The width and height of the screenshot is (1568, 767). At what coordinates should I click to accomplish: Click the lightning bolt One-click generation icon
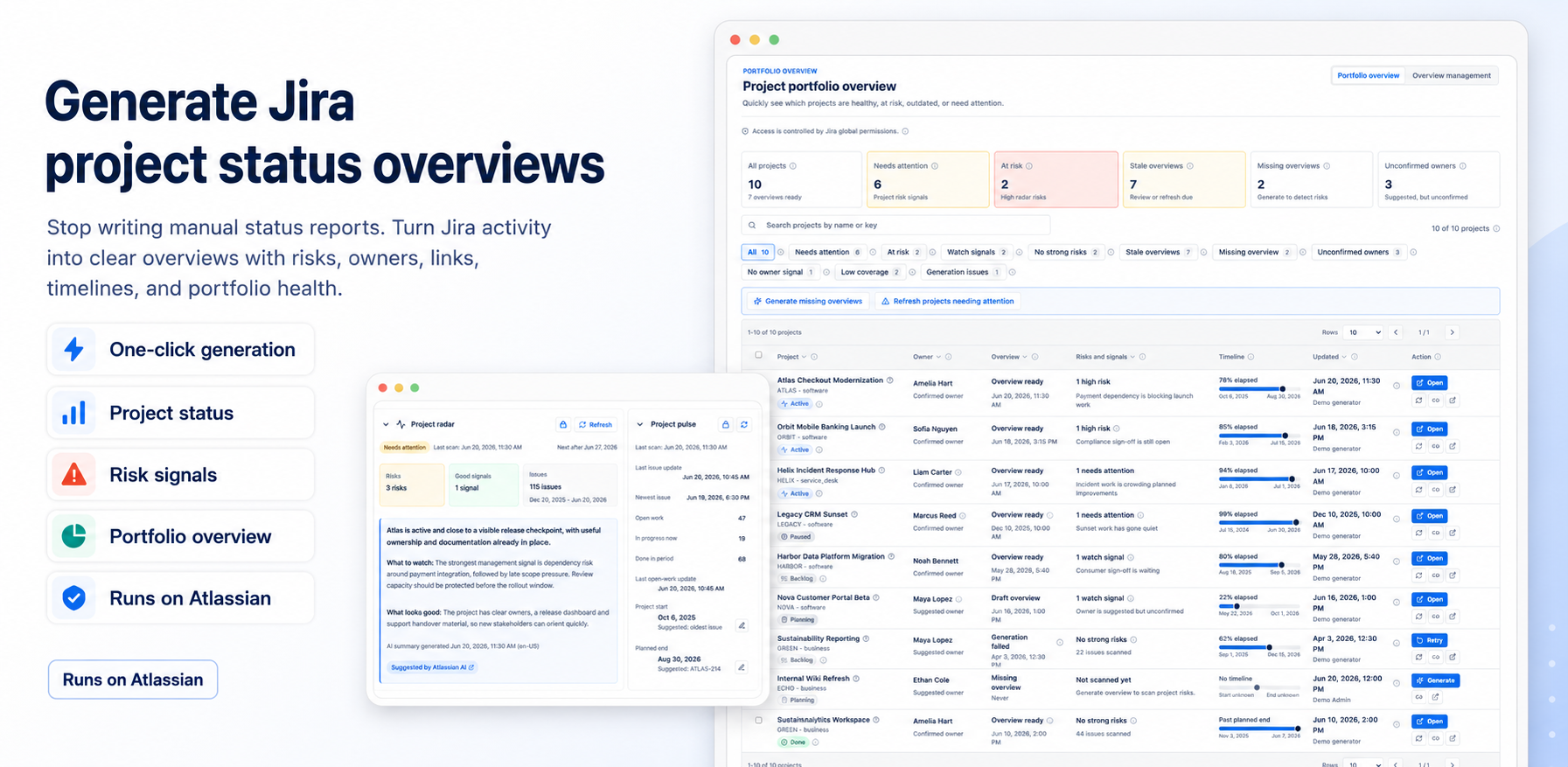tap(74, 350)
